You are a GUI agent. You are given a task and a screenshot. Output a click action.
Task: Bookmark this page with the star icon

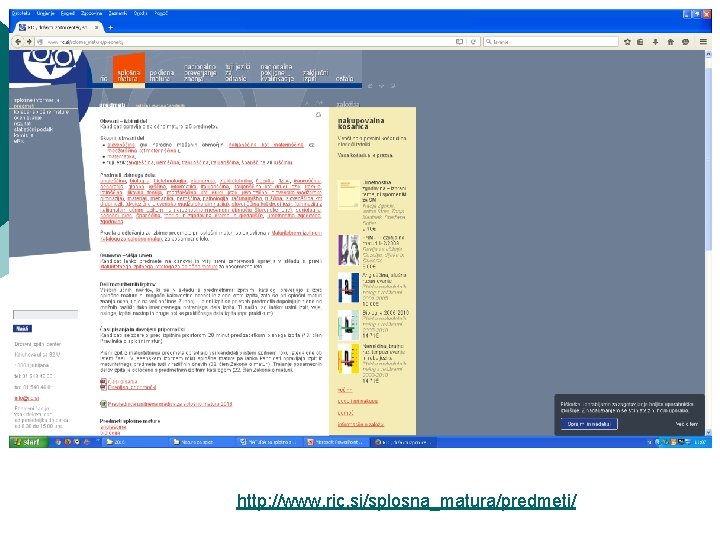(x=627, y=41)
